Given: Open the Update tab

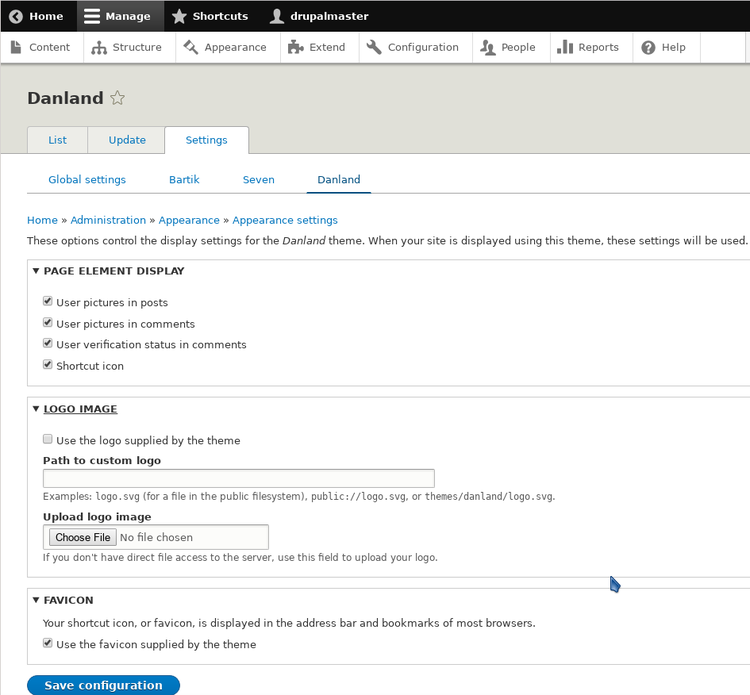Looking at the screenshot, I should coord(127,140).
